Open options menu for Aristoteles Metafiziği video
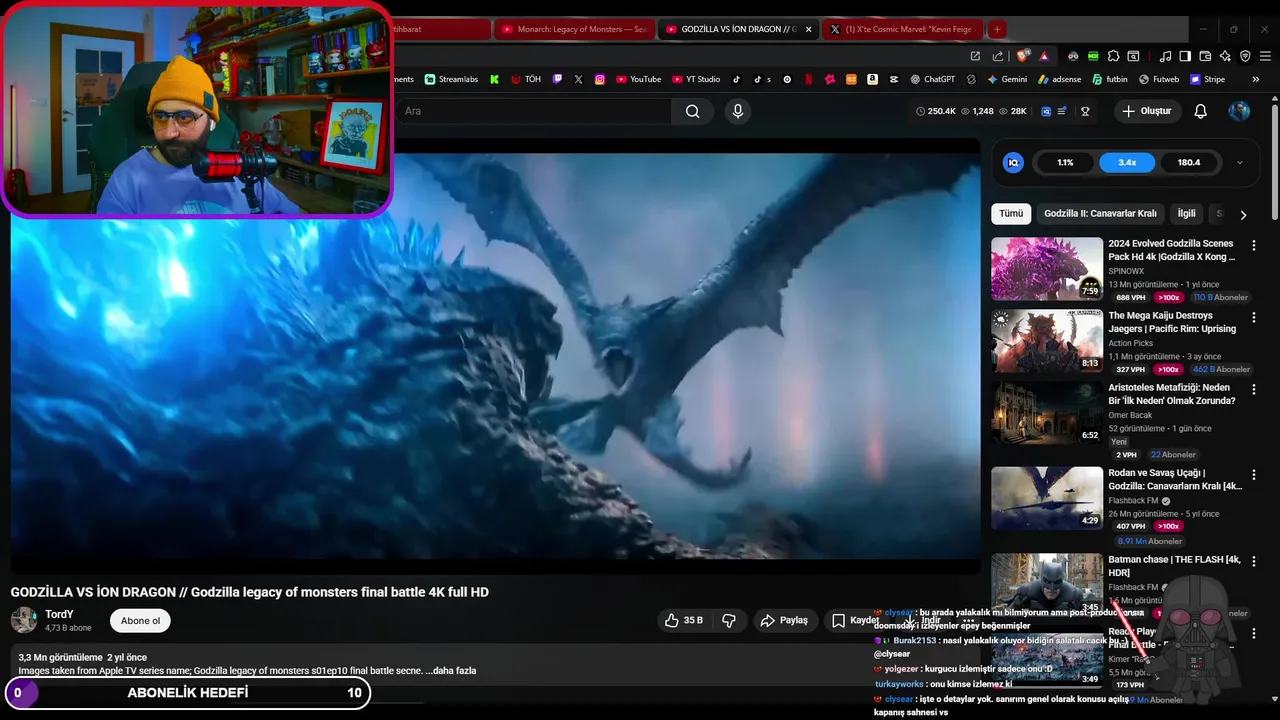Image resolution: width=1280 pixels, height=720 pixels. coord(1254,389)
